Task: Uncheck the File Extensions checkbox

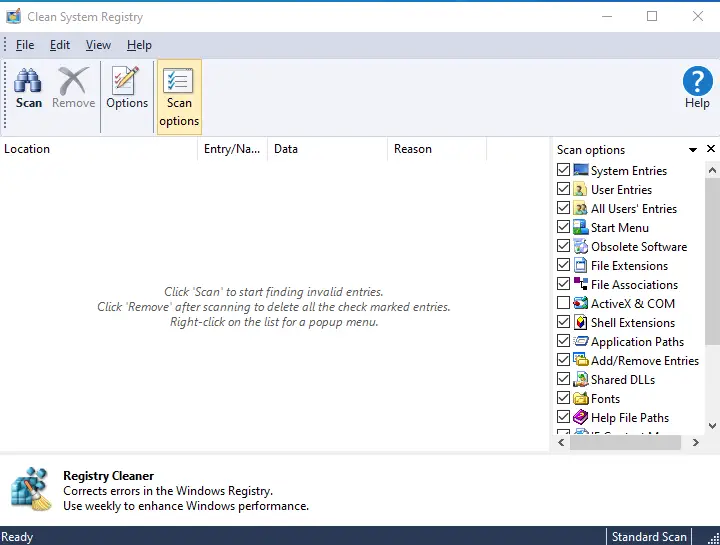Action: click(563, 265)
